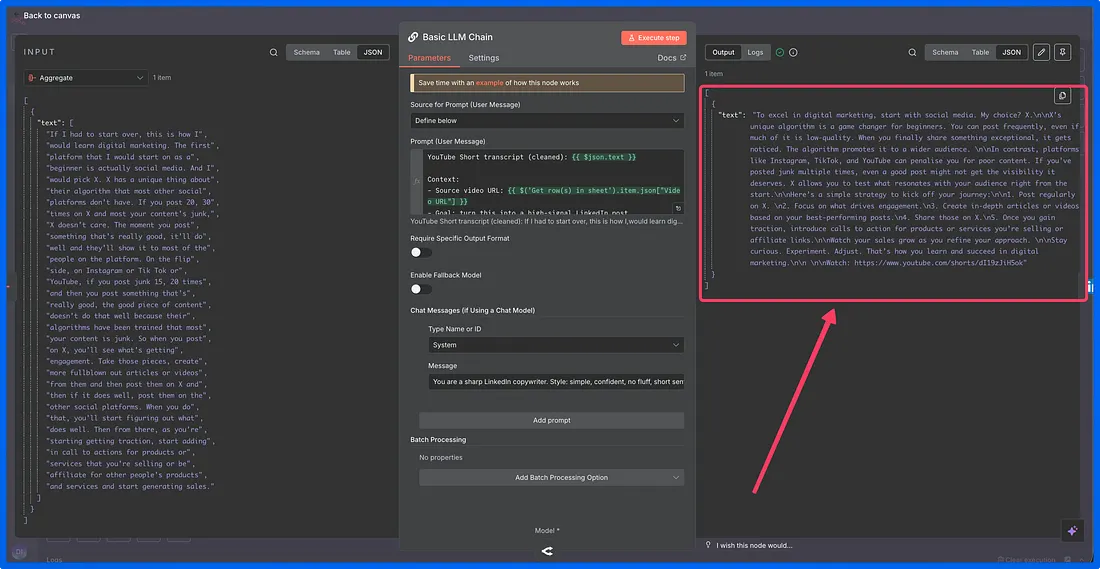1100x569 pixels.
Task: Enable the Require Specific Output Format toggle
Action: [422, 252]
